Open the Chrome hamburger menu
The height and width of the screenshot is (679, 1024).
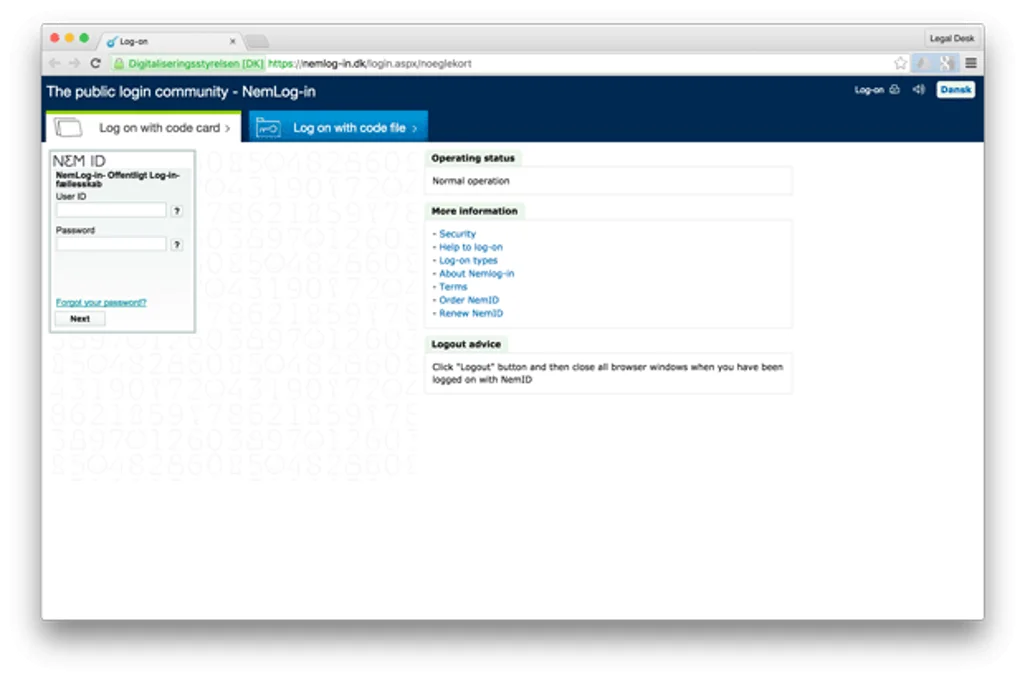[x=971, y=63]
